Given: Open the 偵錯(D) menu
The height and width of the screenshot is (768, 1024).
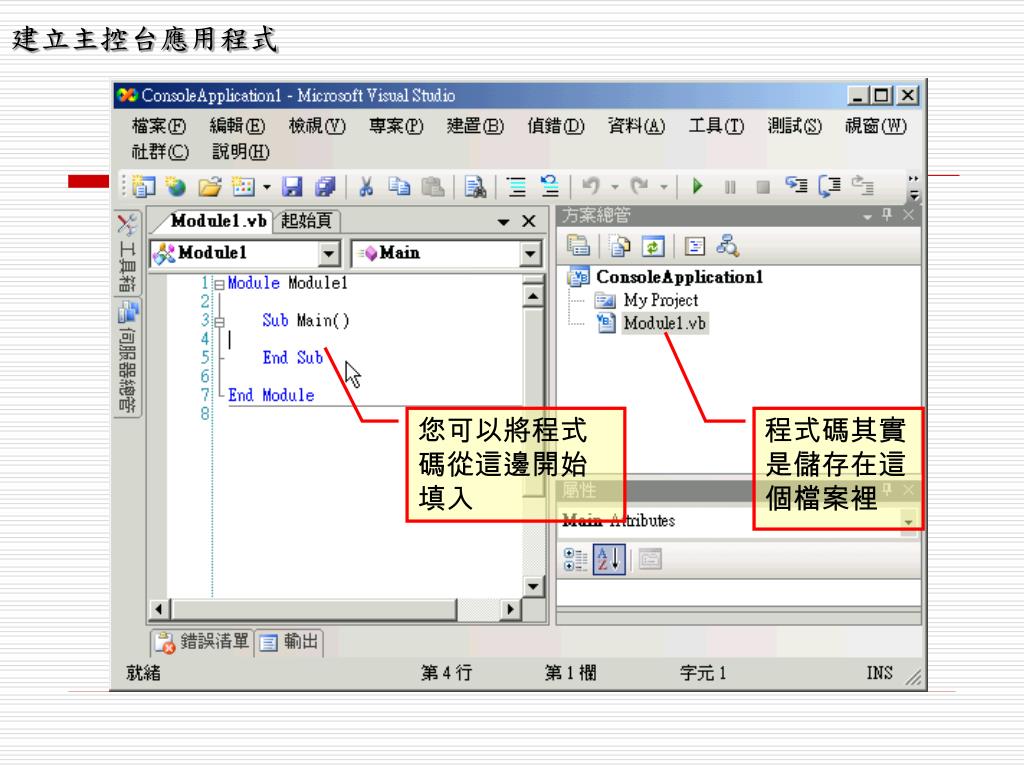Looking at the screenshot, I should 556,125.
